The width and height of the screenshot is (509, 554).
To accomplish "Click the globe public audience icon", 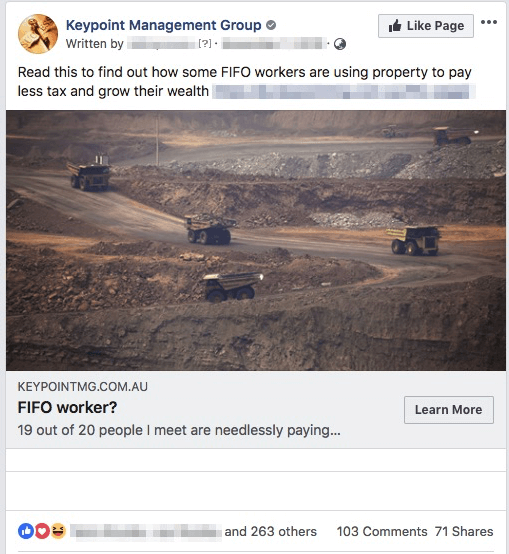I will pyautogui.click(x=340, y=44).
